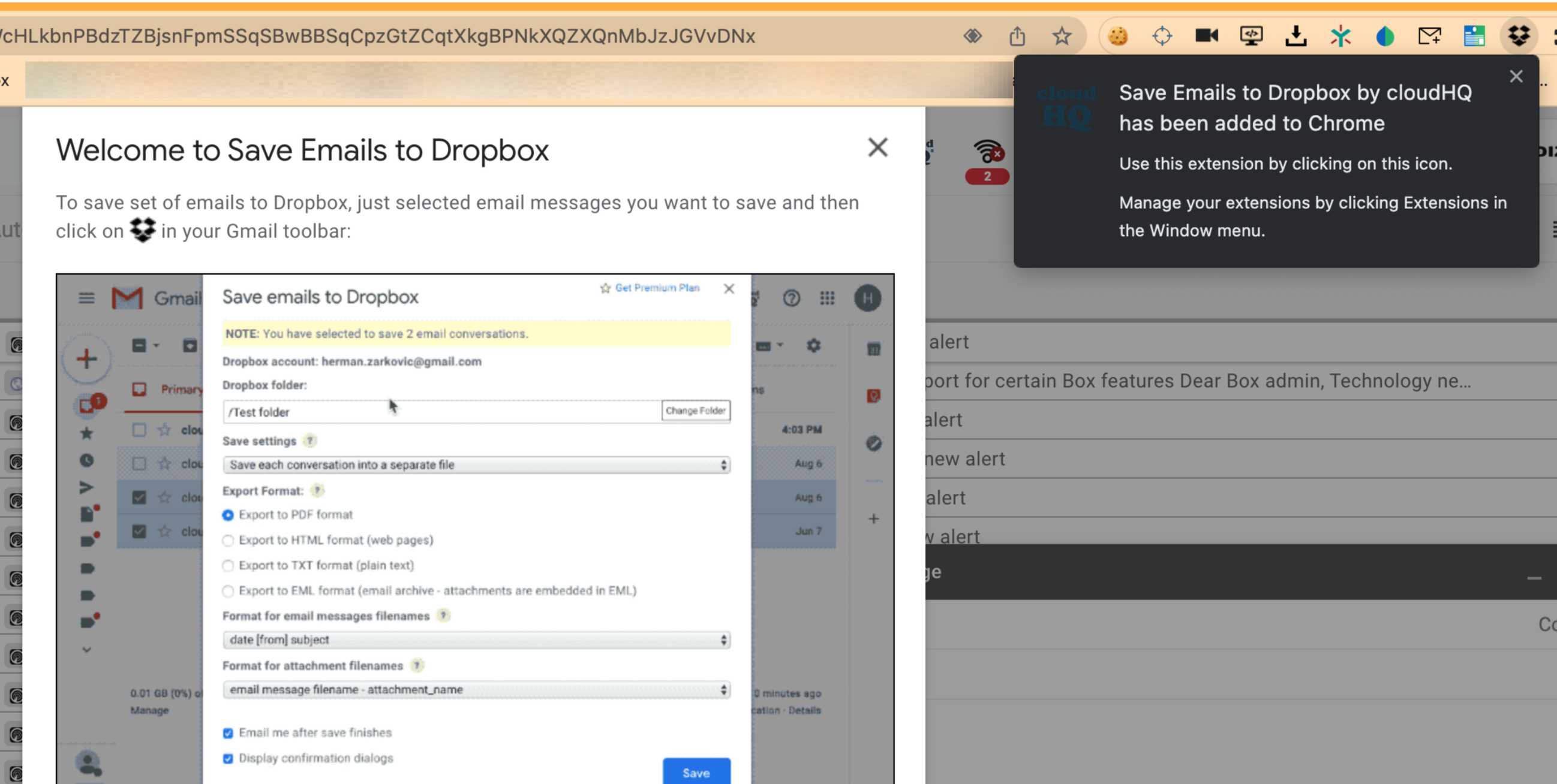Open the video camera recorder extension

[1206, 35]
